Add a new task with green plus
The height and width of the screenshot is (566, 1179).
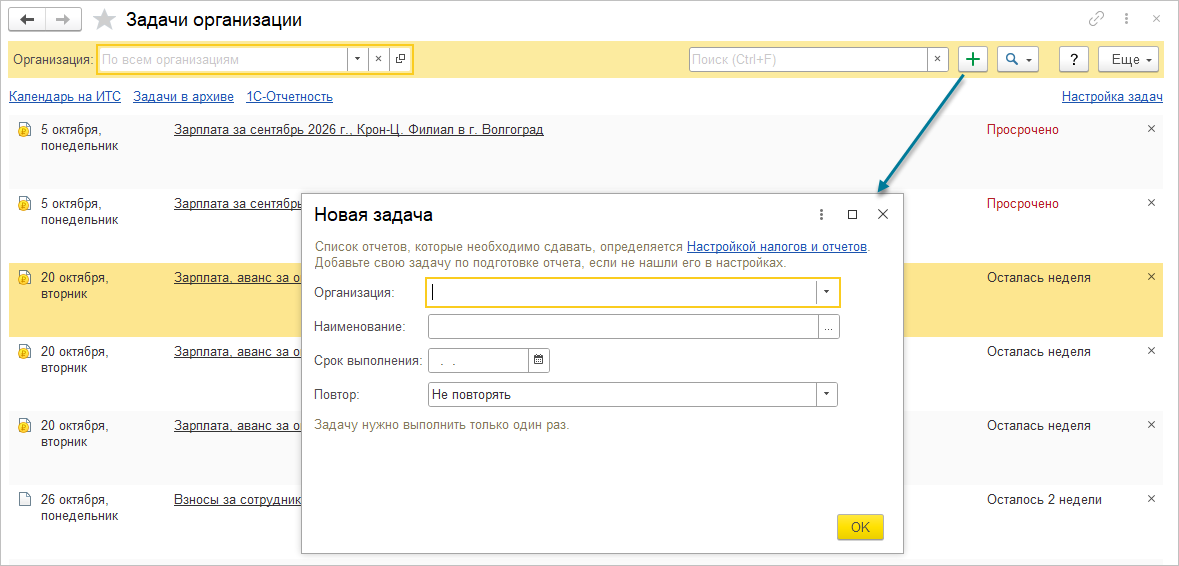(x=974, y=59)
